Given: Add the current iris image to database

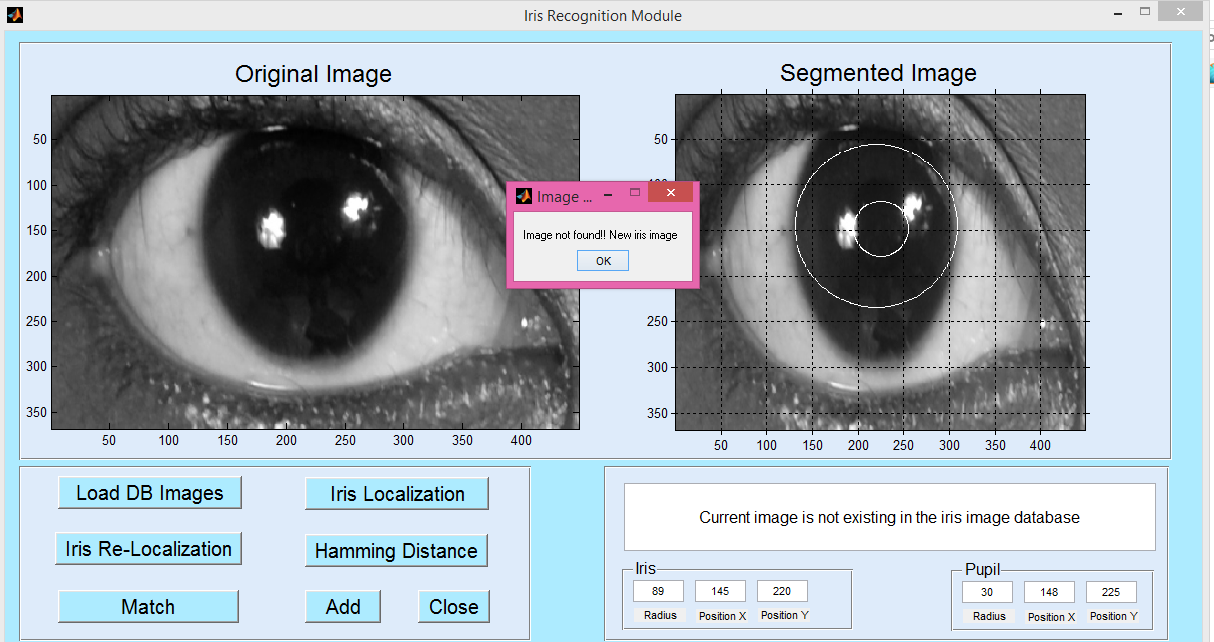Looking at the screenshot, I should click(343, 607).
